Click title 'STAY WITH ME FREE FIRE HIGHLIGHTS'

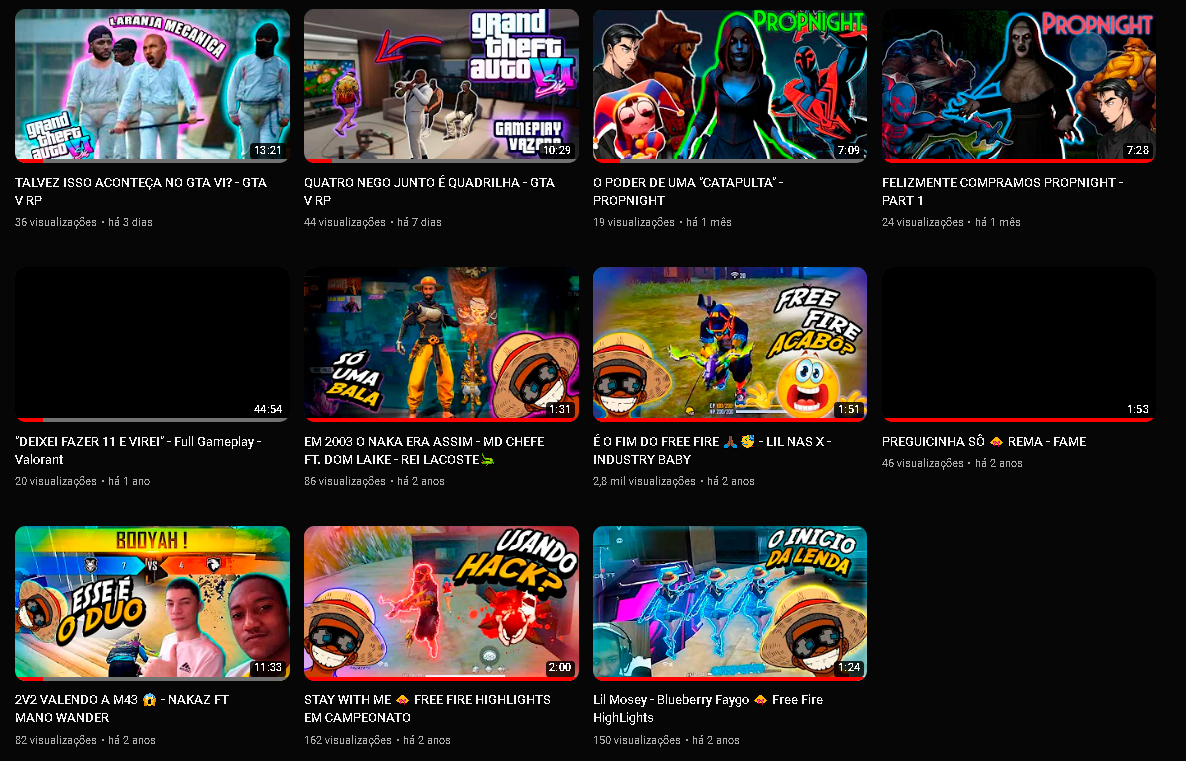427,709
